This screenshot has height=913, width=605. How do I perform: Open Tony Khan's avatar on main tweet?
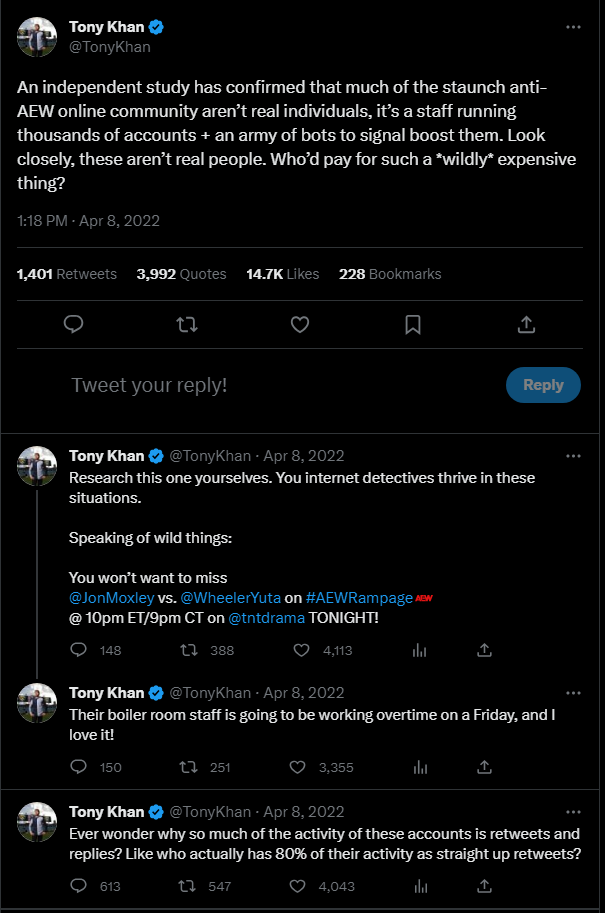tap(37, 37)
